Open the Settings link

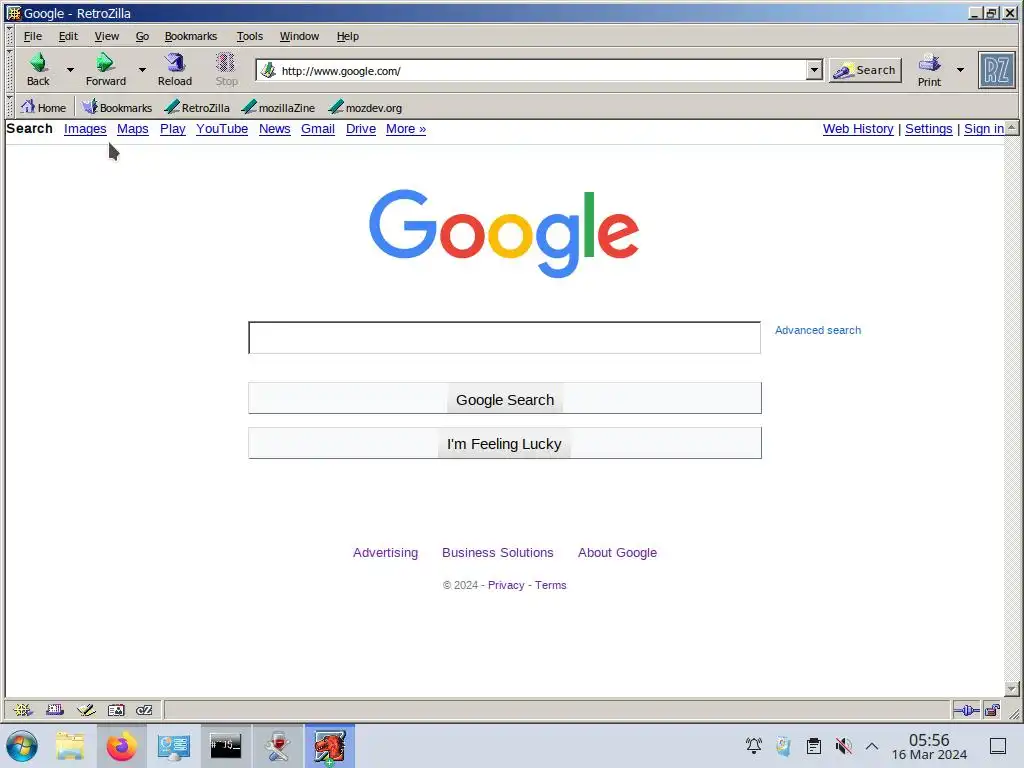929,129
